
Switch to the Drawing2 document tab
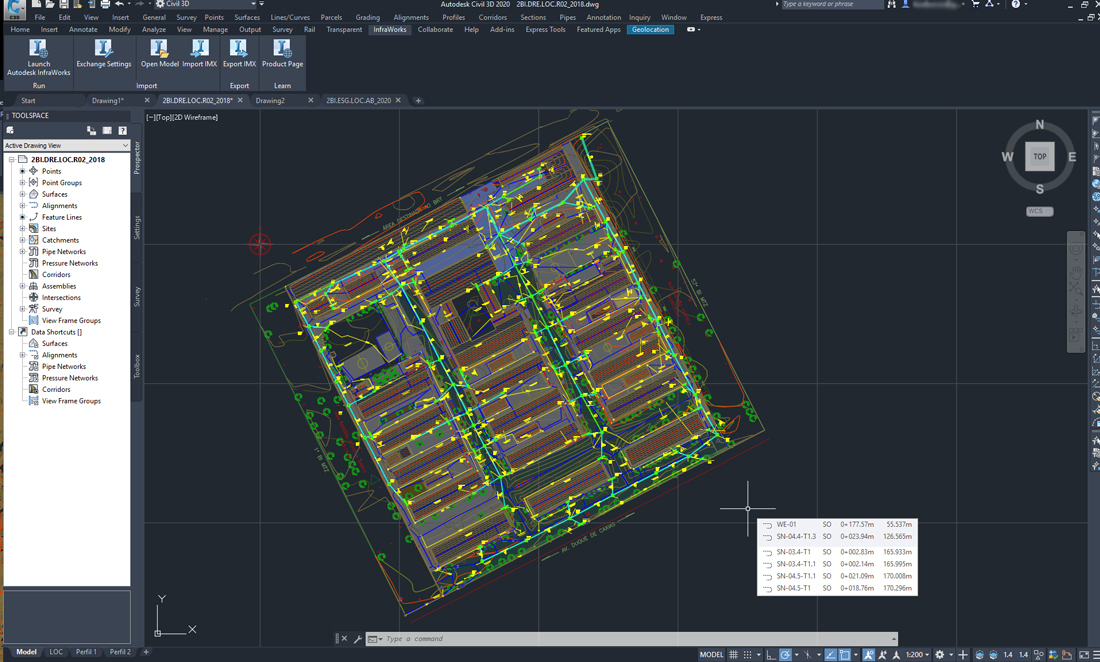tap(270, 100)
